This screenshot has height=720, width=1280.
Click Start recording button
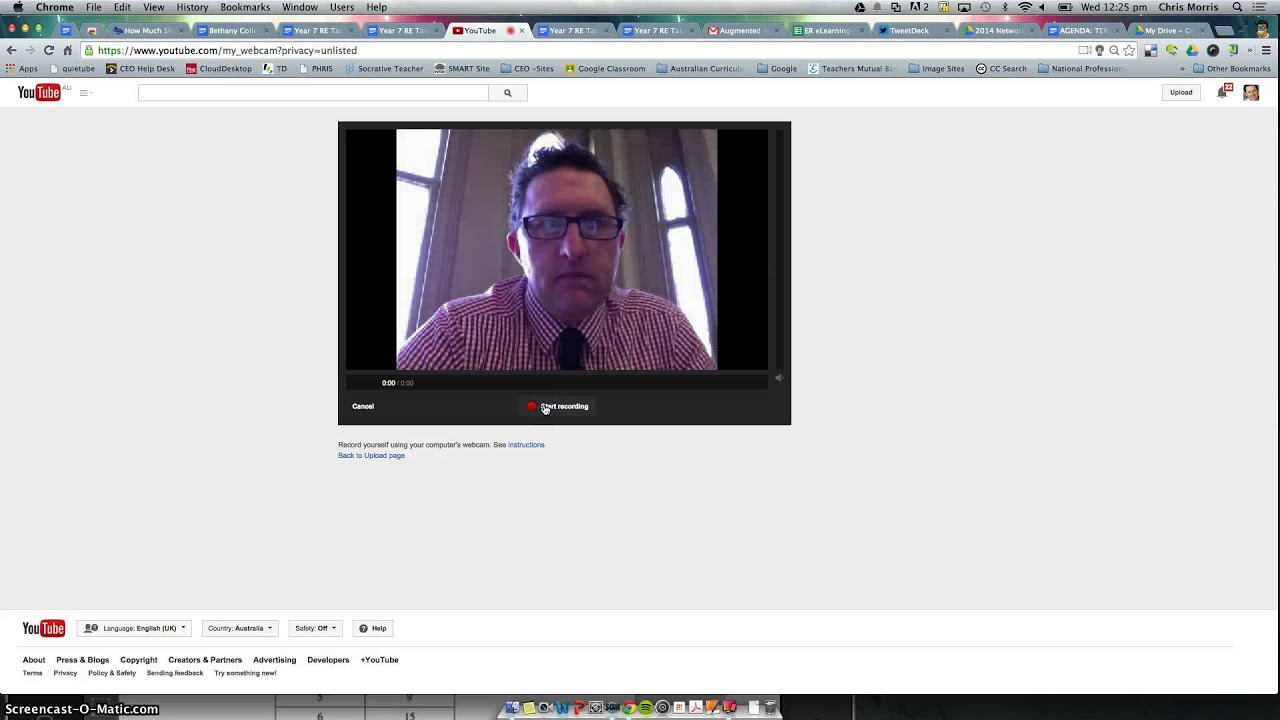[x=558, y=406]
